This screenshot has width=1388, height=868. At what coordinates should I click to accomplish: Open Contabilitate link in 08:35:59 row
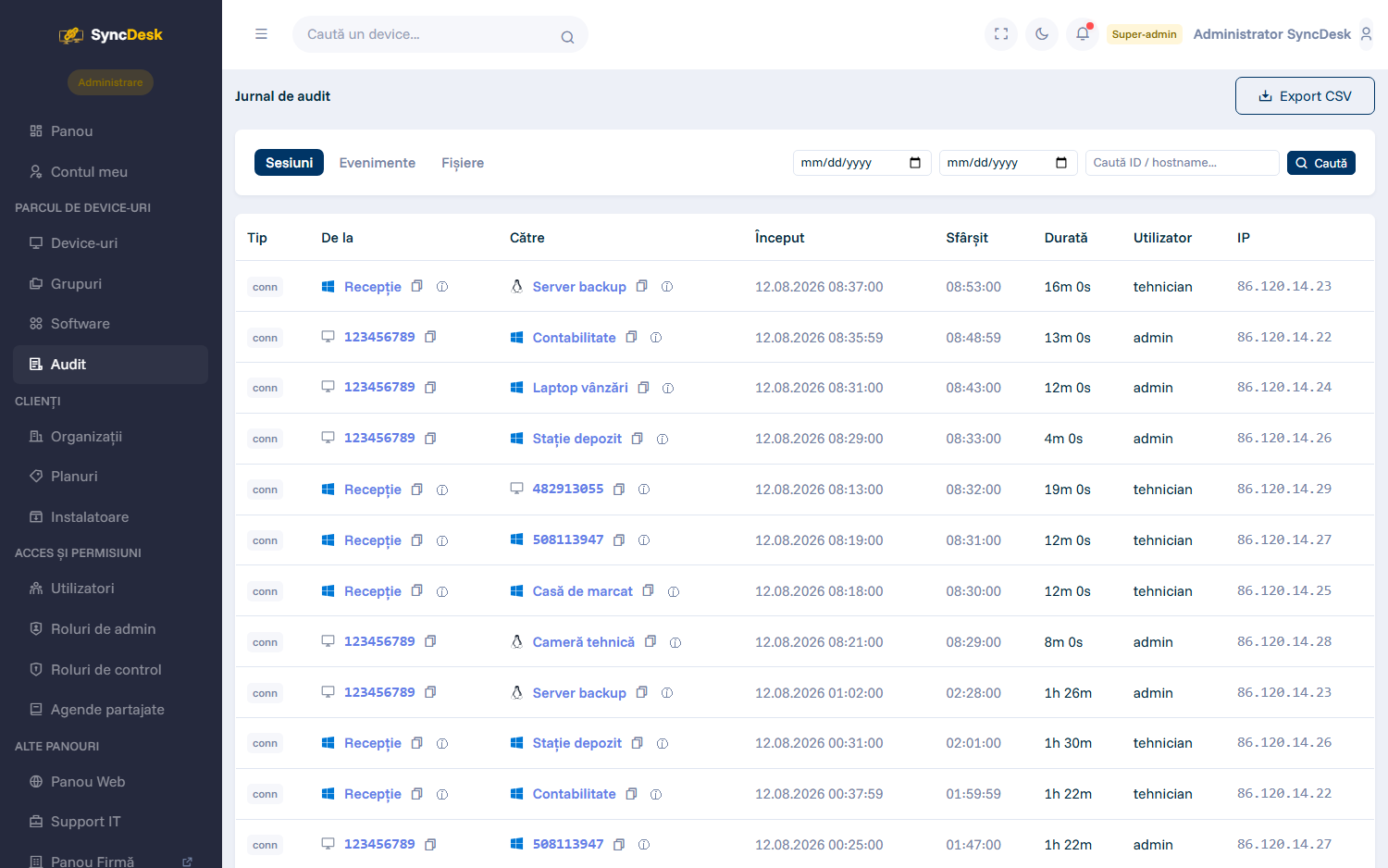574,338
